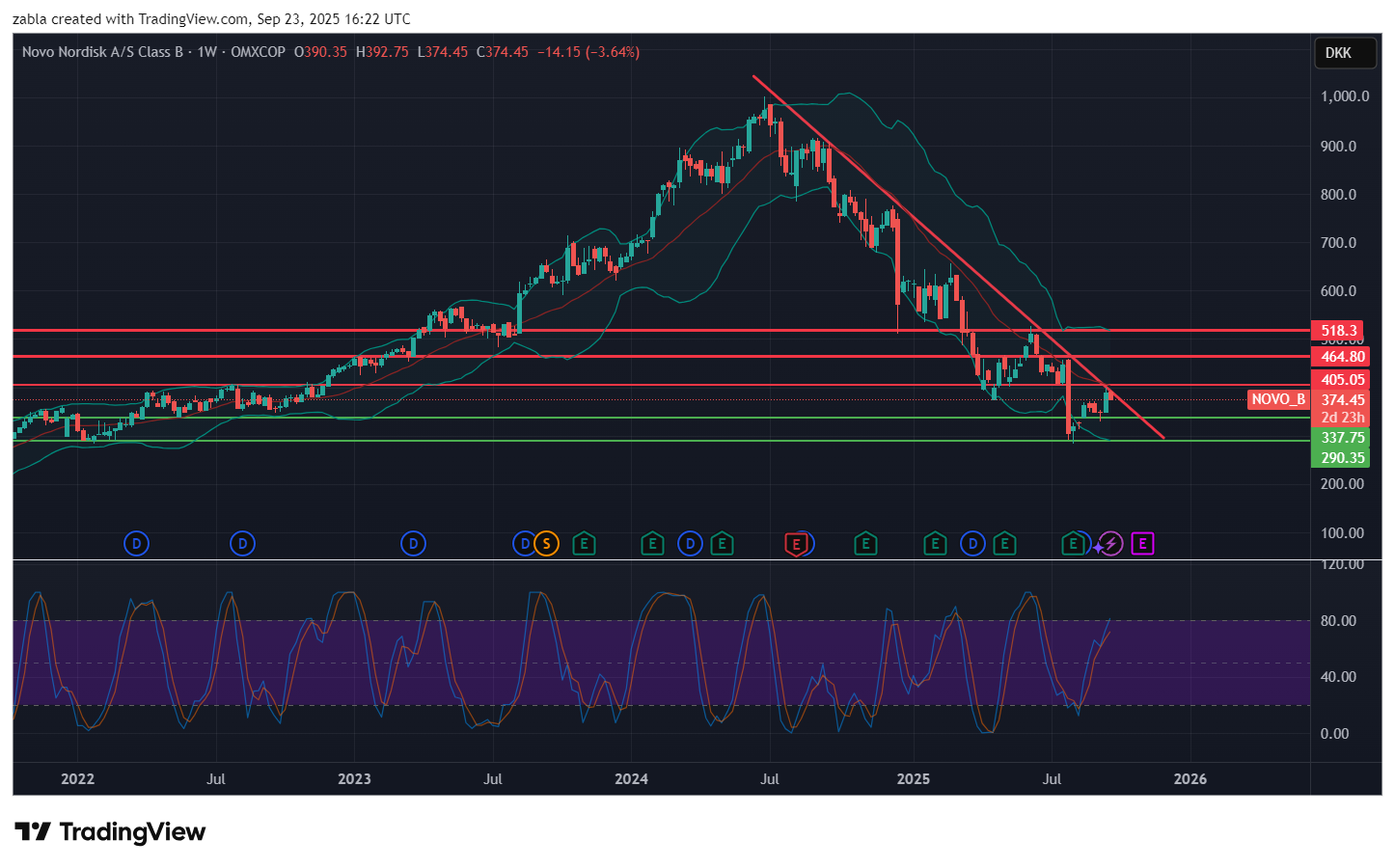The height and width of the screenshot is (868, 1395).
Task: Click the 1W interval in chart legend
Action: click(206, 52)
